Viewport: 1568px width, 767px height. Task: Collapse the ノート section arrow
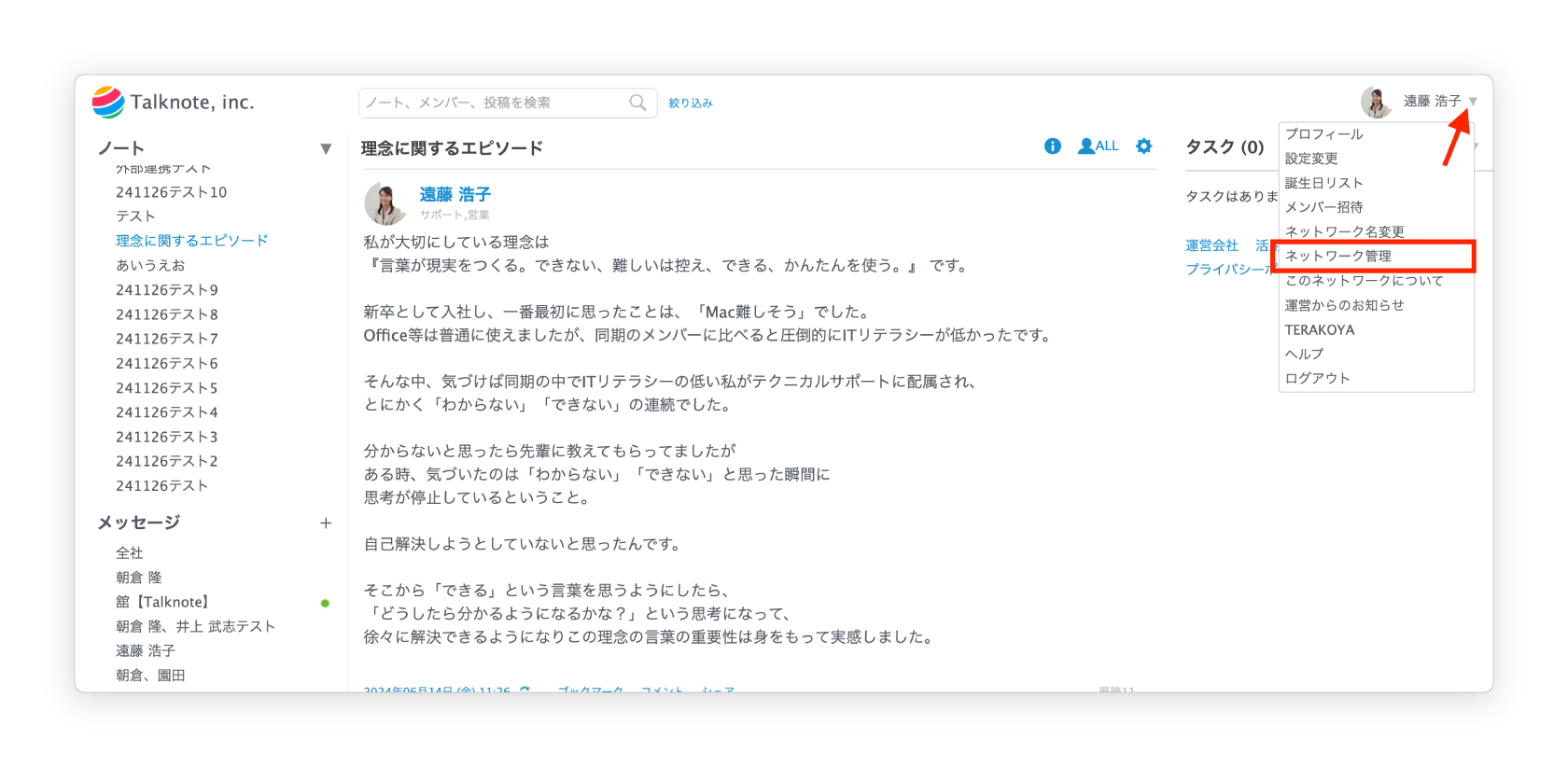coord(326,148)
